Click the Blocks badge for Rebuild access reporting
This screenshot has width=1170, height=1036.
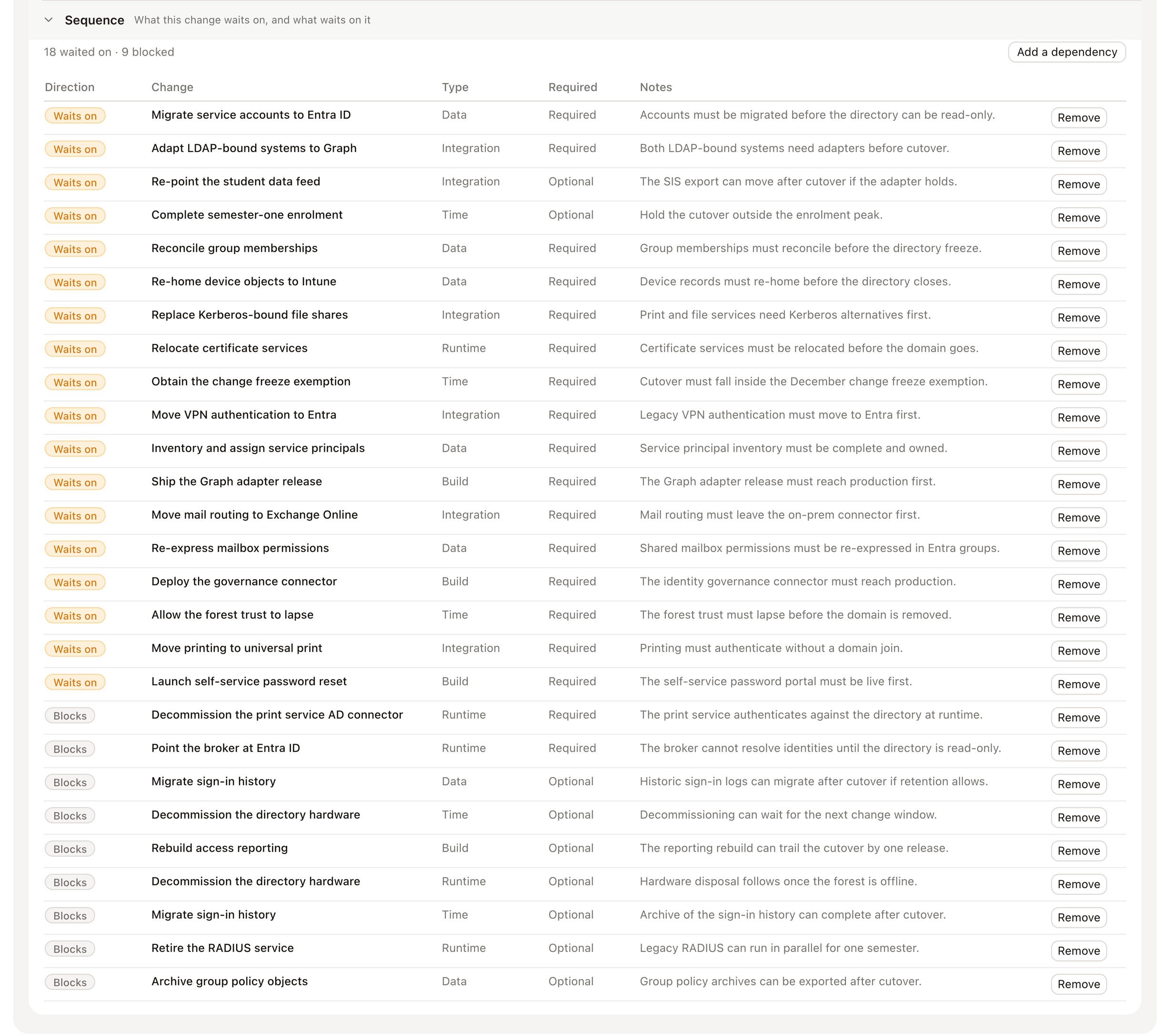70,849
